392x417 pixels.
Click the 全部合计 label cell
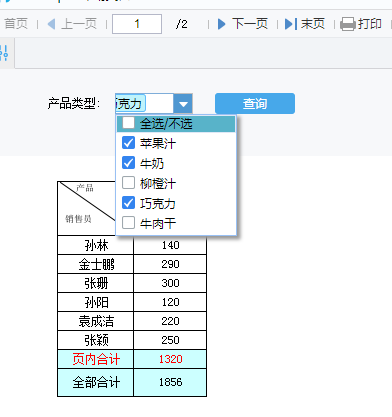click(x=96, y=382)
